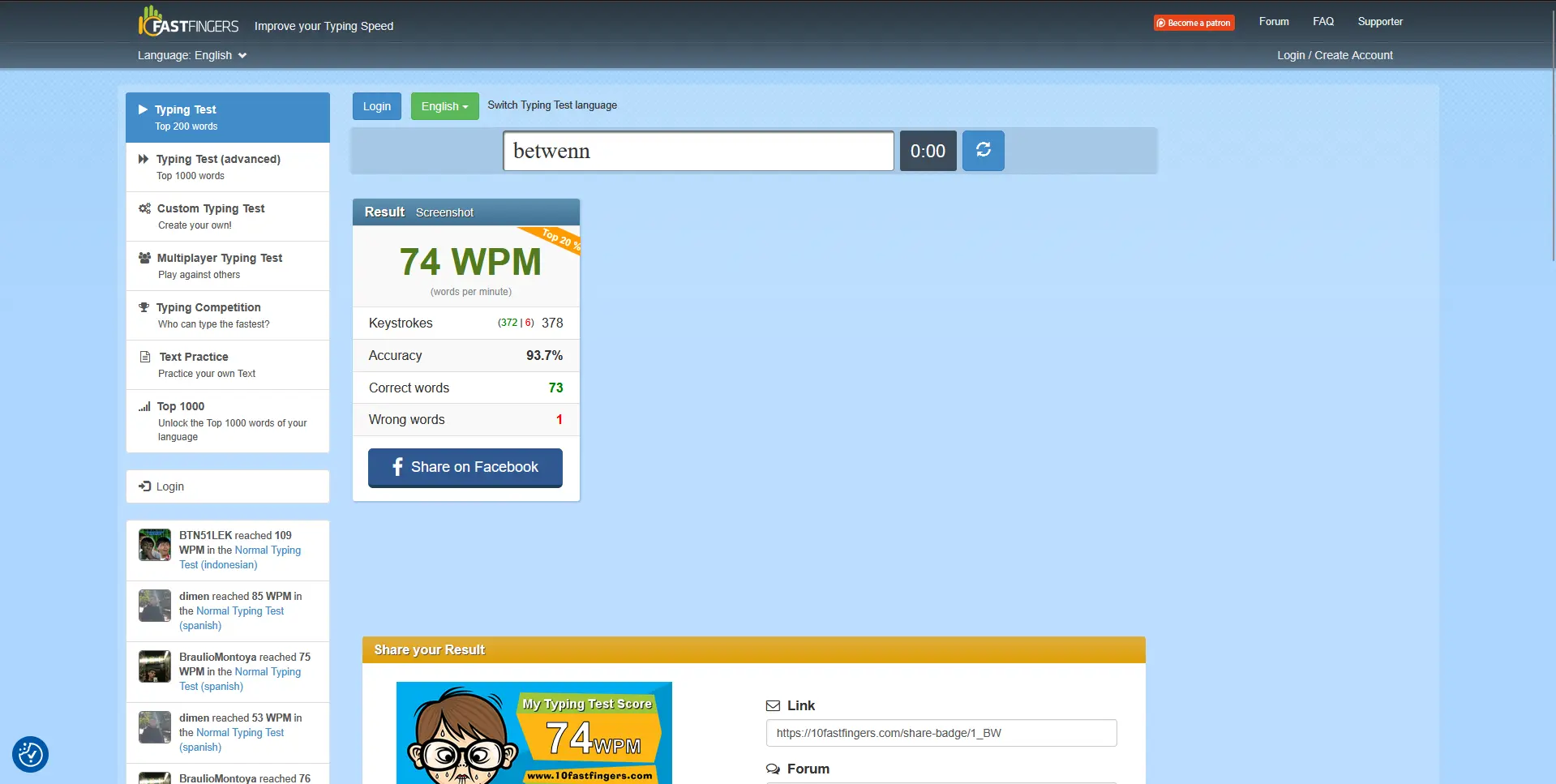The width and height of the screenshot is (1556, 784).
Task: Click sidebar Login link text
Action: pos(170,486)
